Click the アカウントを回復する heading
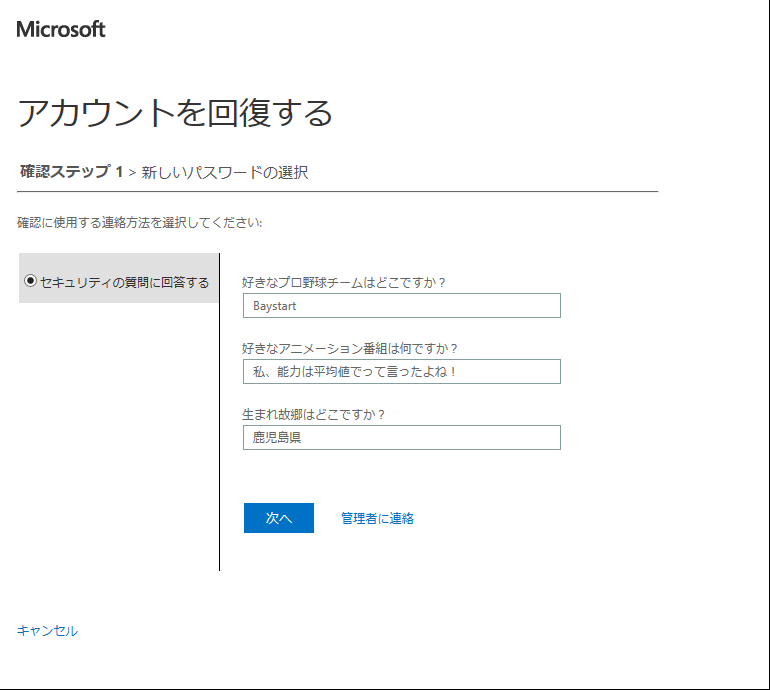Viewport: 770px width, 690px height. tap(175, 113)
